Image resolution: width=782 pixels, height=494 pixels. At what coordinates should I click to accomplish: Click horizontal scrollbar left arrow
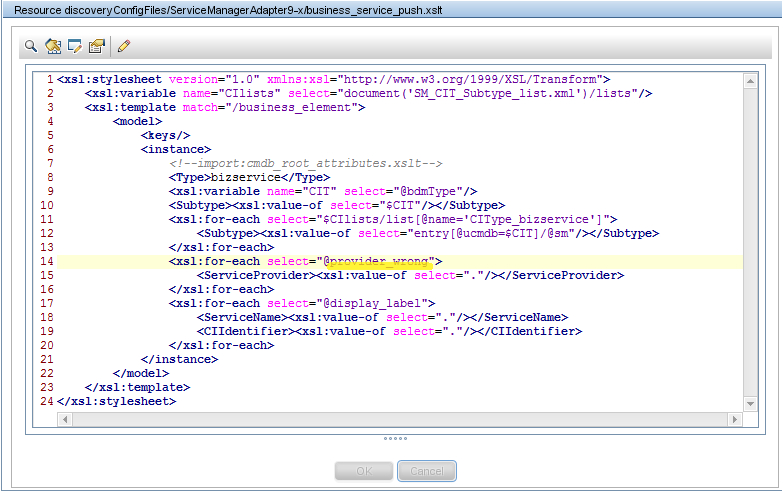coord(65,420)
